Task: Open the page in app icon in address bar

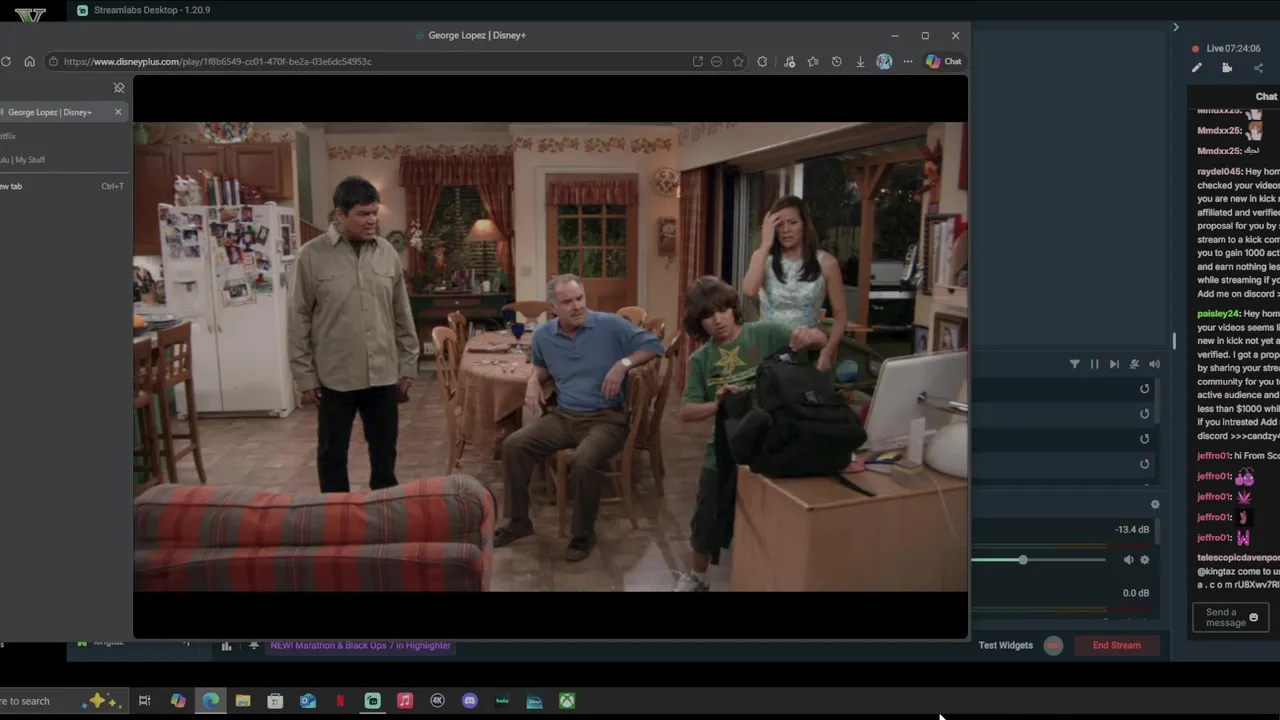Action: pyautogui.click(x=697, y=61)
